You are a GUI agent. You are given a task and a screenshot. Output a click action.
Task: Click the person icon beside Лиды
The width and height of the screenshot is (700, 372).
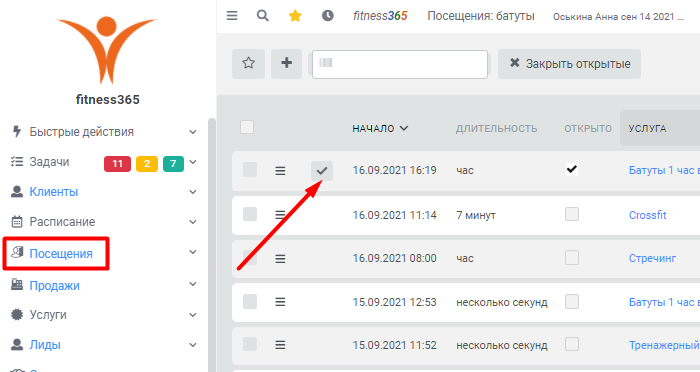[17, 345]
